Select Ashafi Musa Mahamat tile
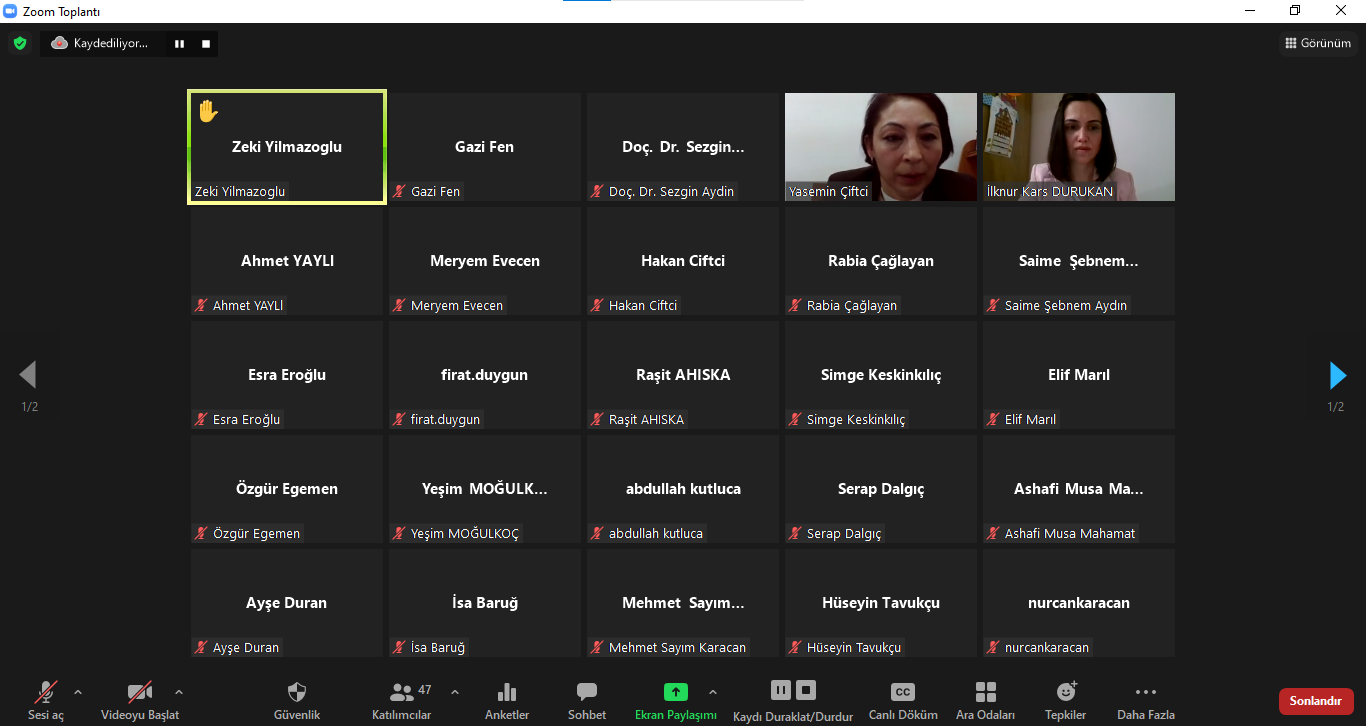This screenshot has height=726, width=1366. (x=1079, y=489)
